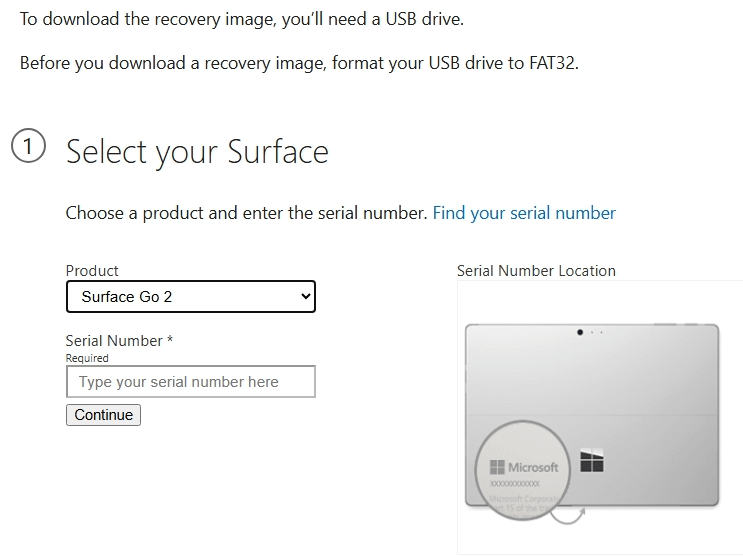Click the USB drive requirement sentence
743x556 pixels.
click(242, 19)
